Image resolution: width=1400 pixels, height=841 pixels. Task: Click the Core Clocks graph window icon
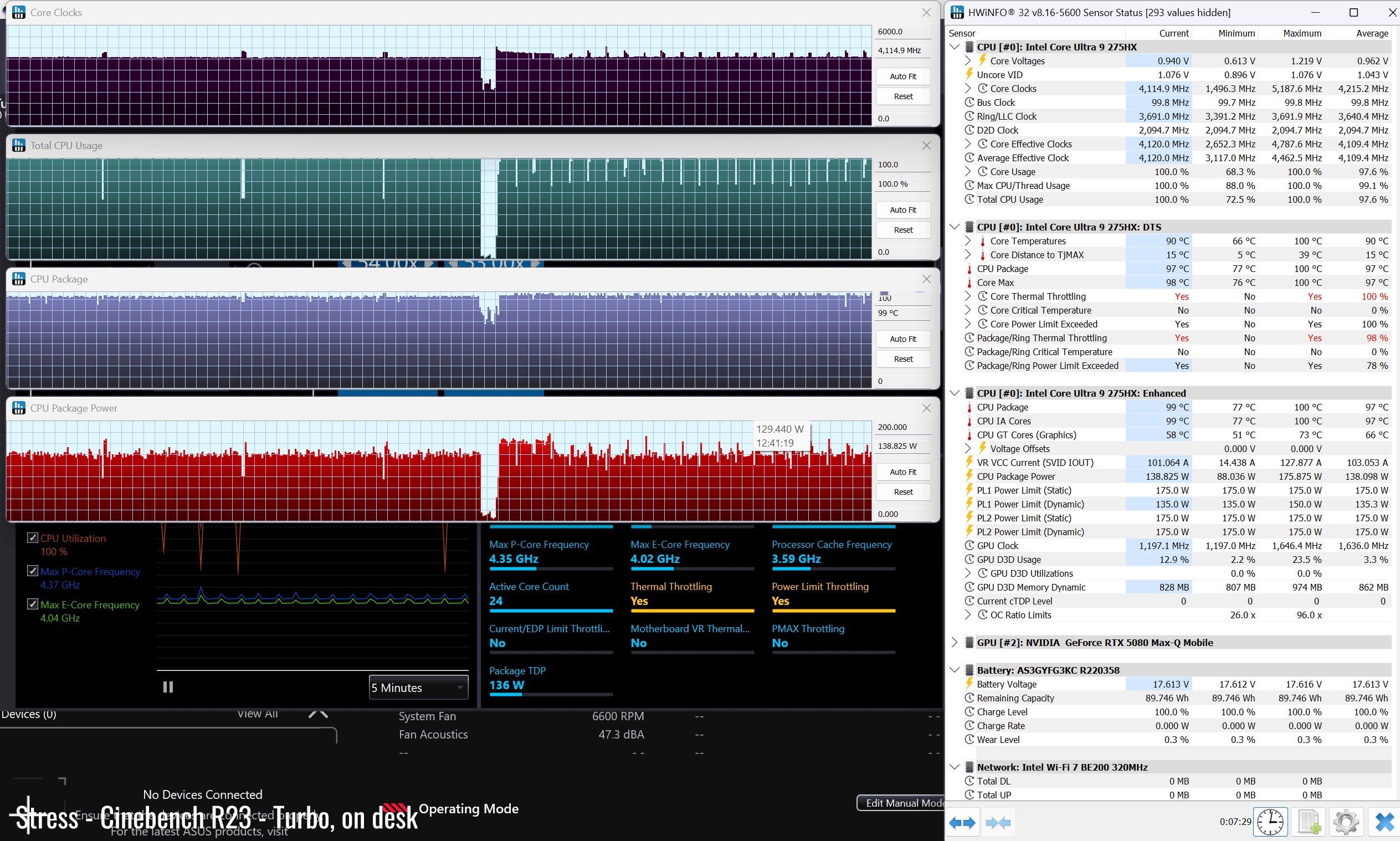tap(19, 12)
